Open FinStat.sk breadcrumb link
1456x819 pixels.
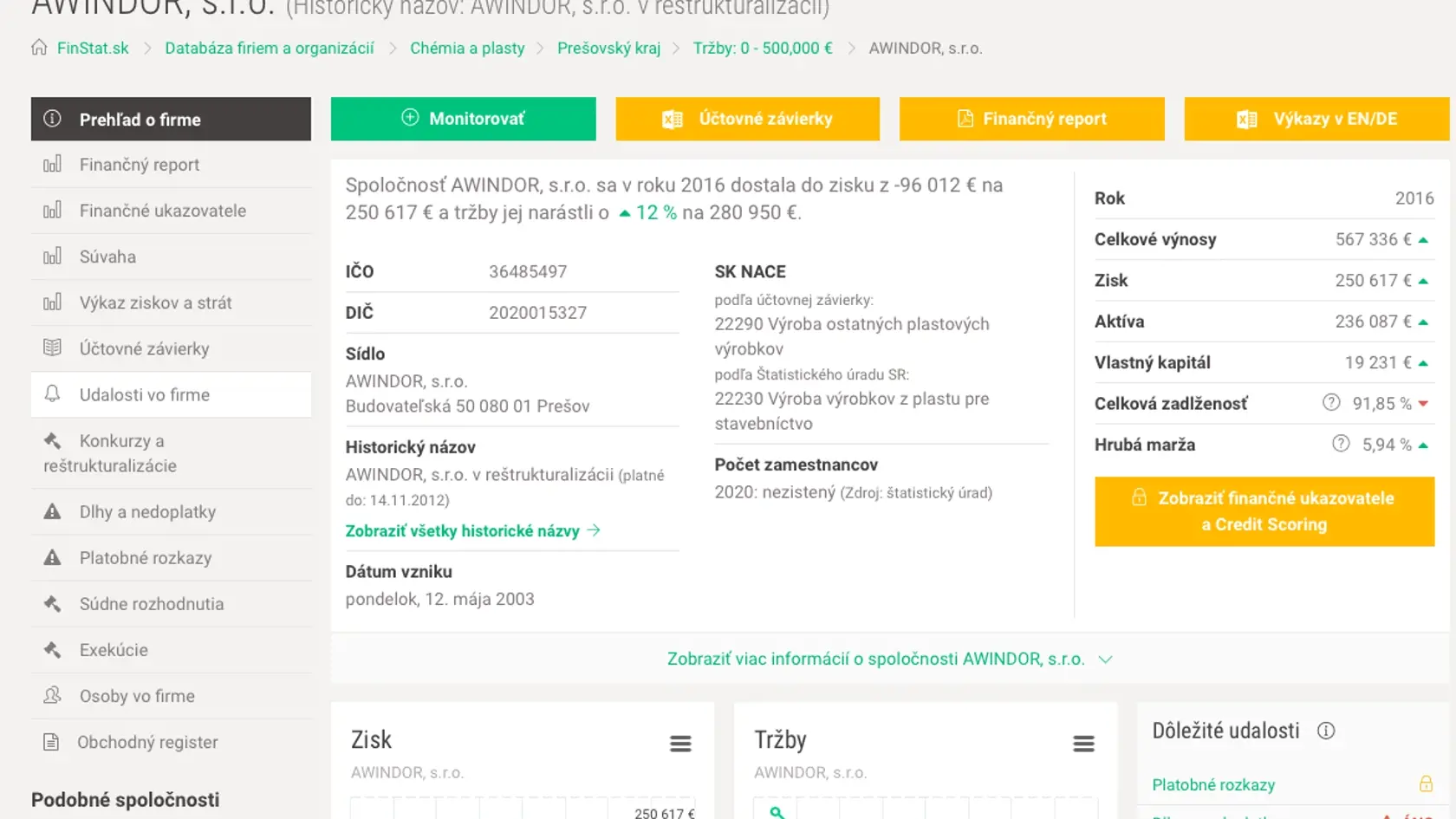[93, 48]
